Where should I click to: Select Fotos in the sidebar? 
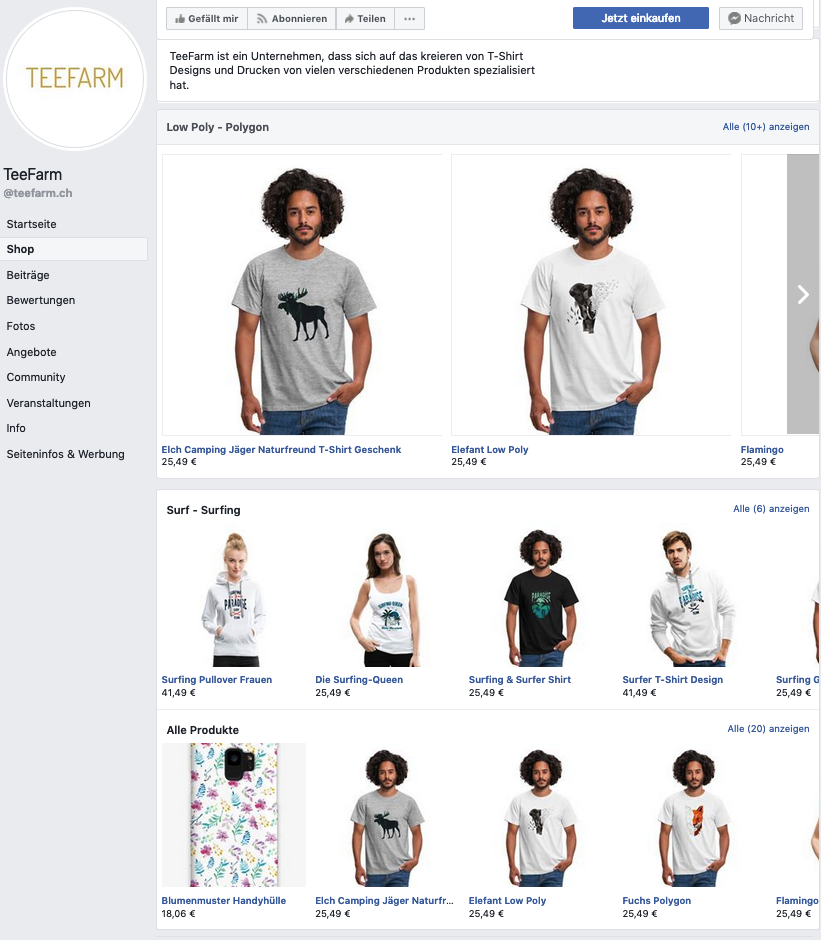pos(21,326)
